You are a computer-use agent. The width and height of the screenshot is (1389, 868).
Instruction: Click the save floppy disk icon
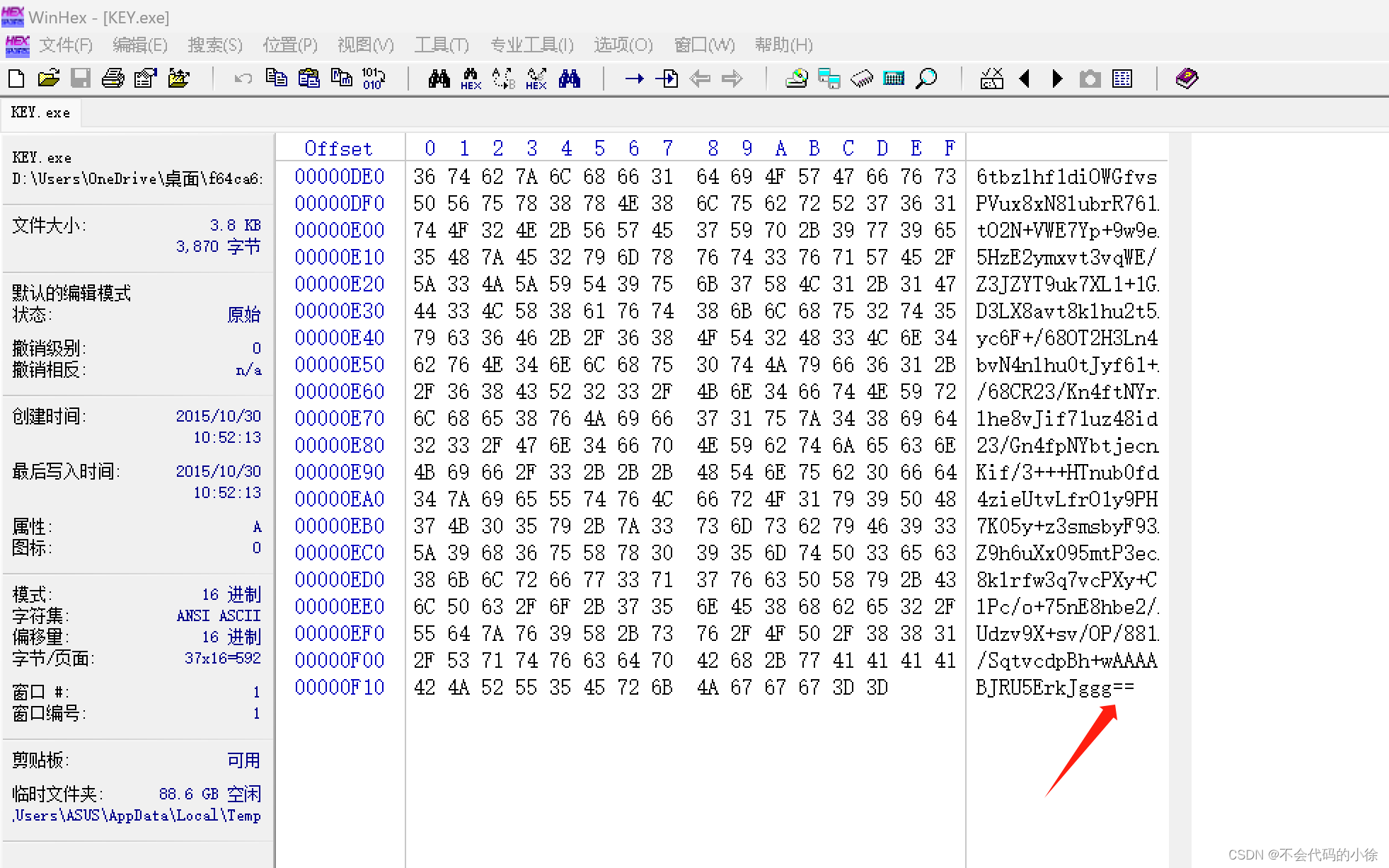coord(81,79)
